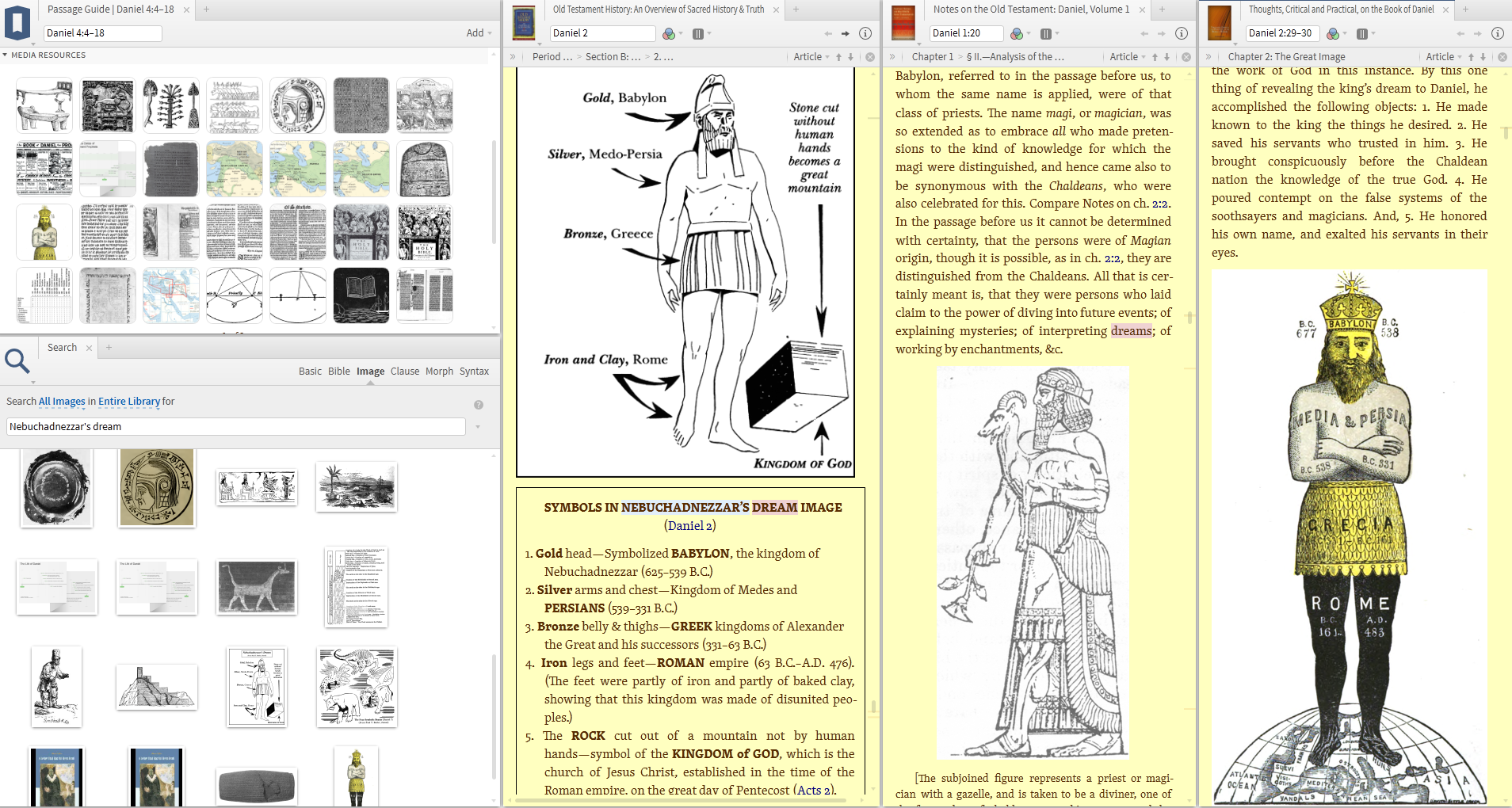Click the Passage Guide reference box showing Daniel 4:4–18
Image resolution: width=1512 pixels, height=808 pixels.
click(103, 33)
